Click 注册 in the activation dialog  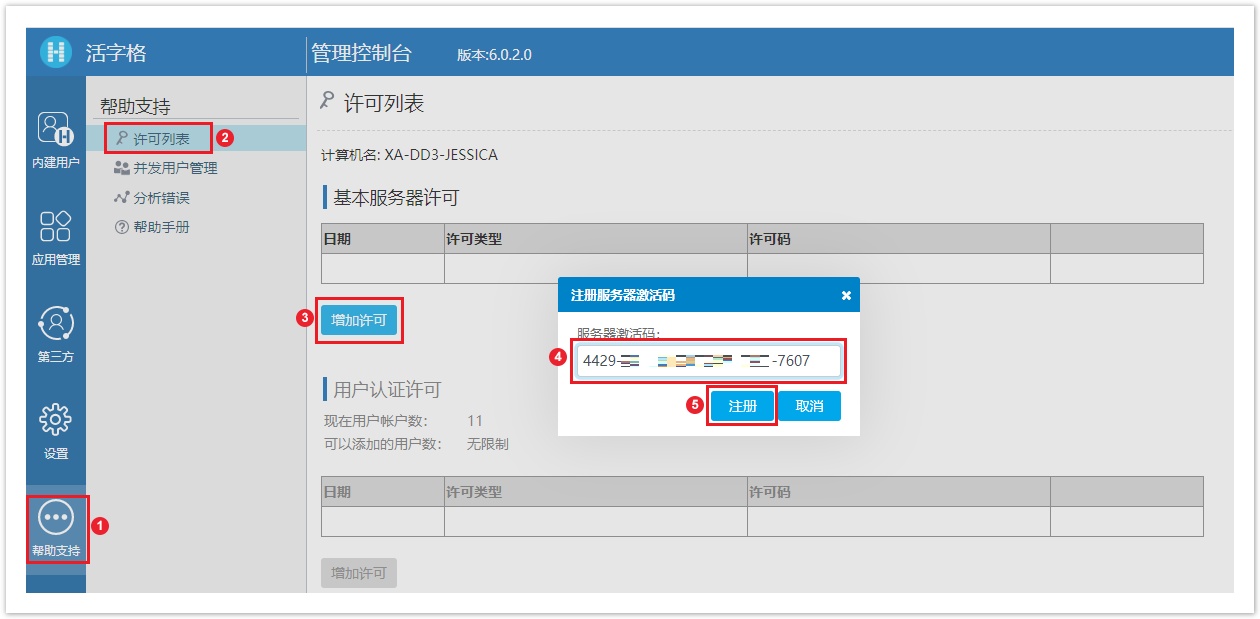[742, 406]
